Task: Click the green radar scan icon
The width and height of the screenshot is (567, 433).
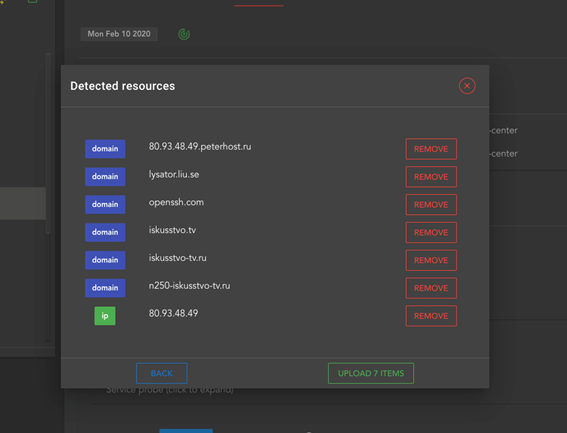Action: (x=184, y=34)
